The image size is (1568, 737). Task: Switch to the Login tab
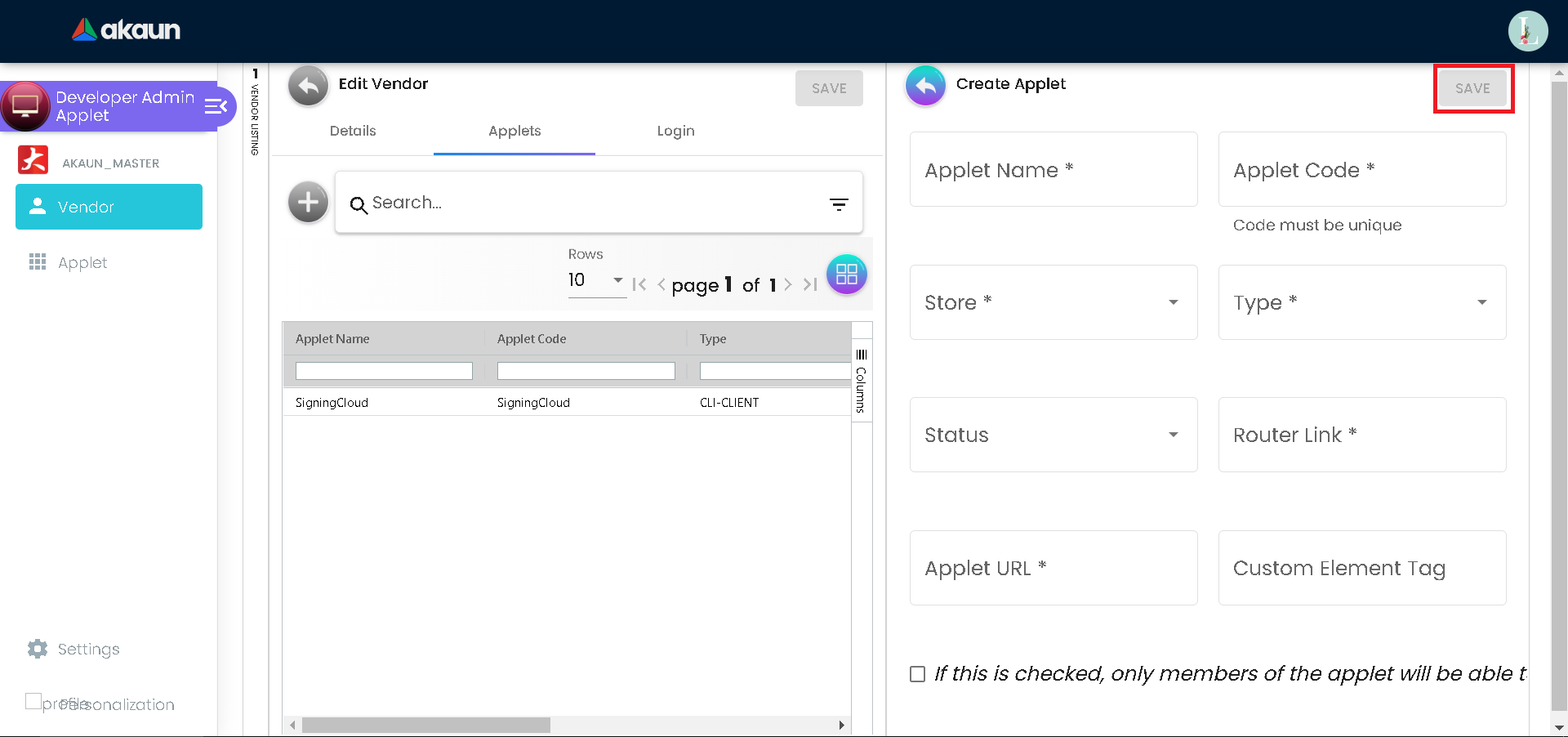tap(675, 131)
